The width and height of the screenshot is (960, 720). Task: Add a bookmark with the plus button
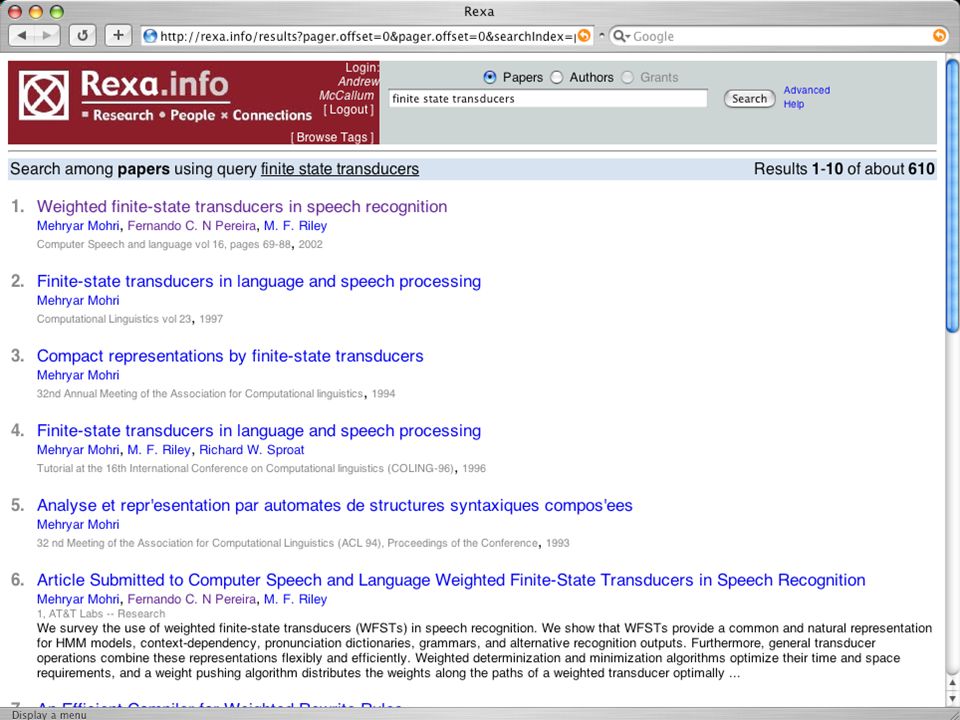pos(118,36)
